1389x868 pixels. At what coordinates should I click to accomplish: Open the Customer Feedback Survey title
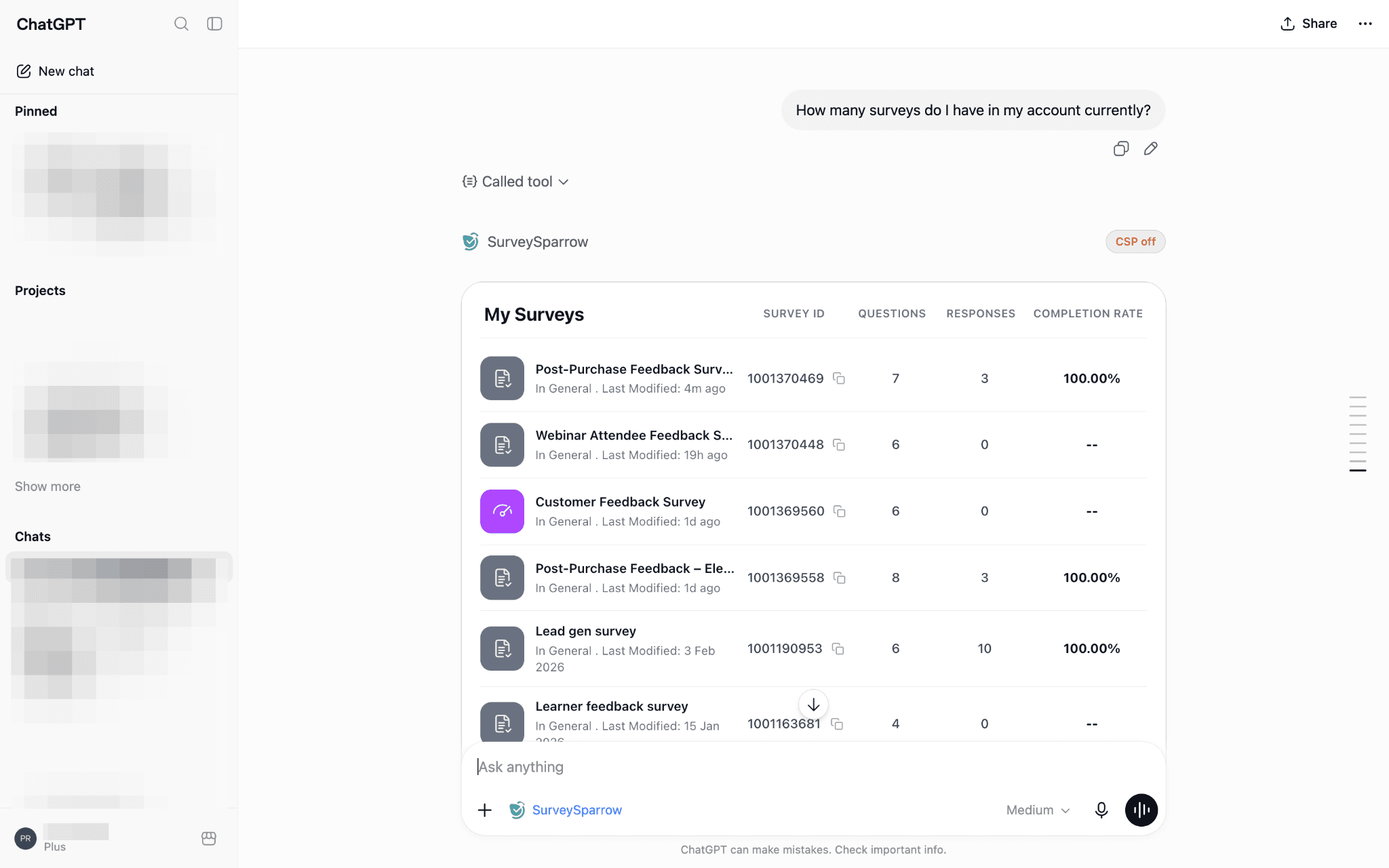point(621,502)
